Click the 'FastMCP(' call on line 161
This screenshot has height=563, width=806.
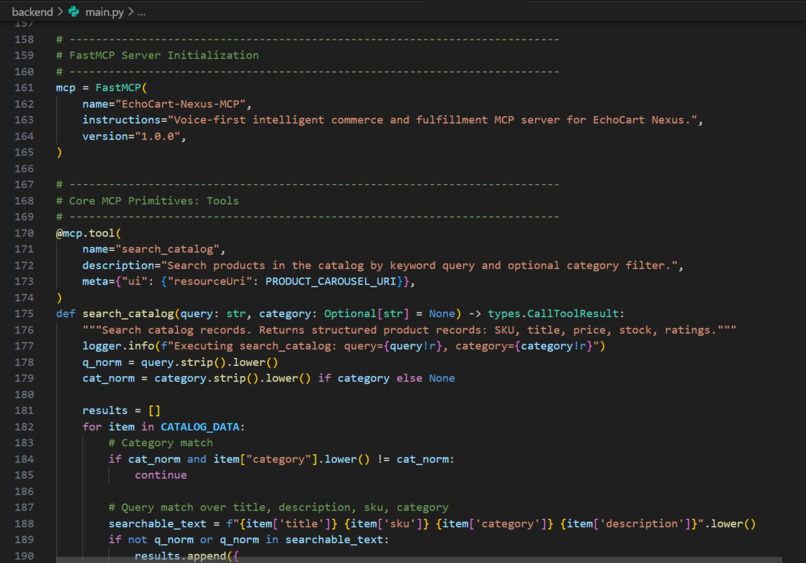point(121,88)
